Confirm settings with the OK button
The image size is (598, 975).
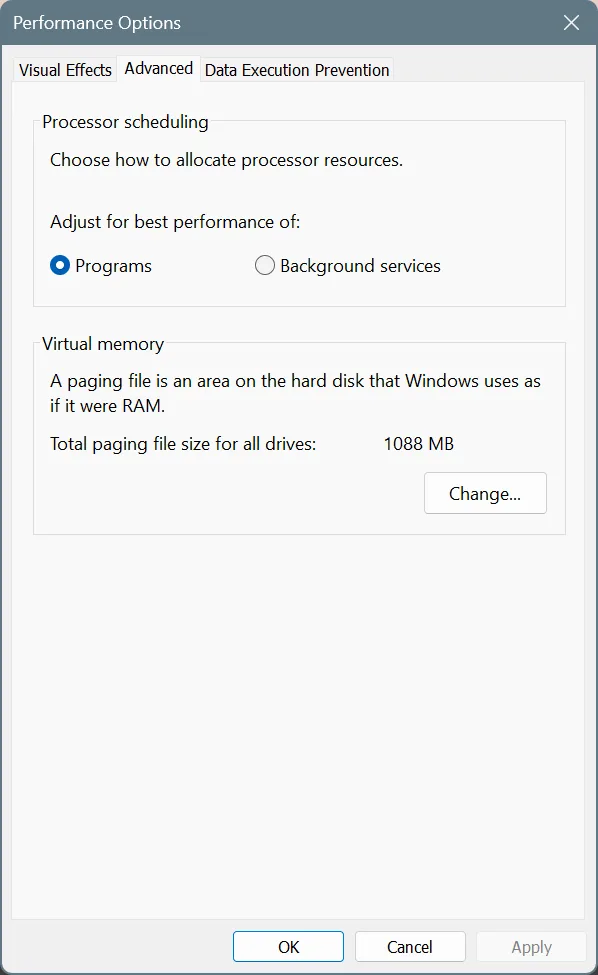click(288, 946)
